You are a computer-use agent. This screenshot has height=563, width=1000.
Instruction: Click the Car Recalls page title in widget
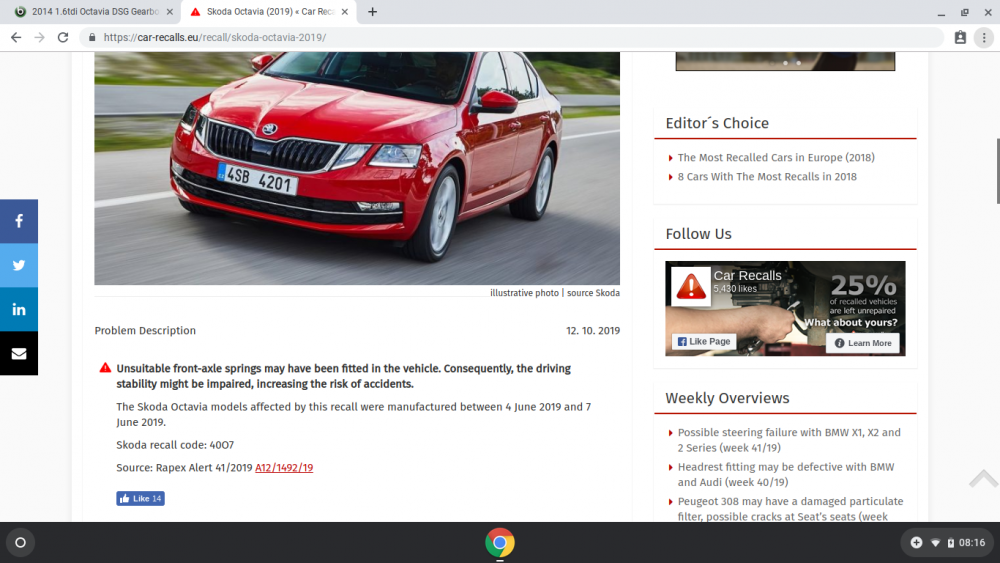click(x=747, y=275)
